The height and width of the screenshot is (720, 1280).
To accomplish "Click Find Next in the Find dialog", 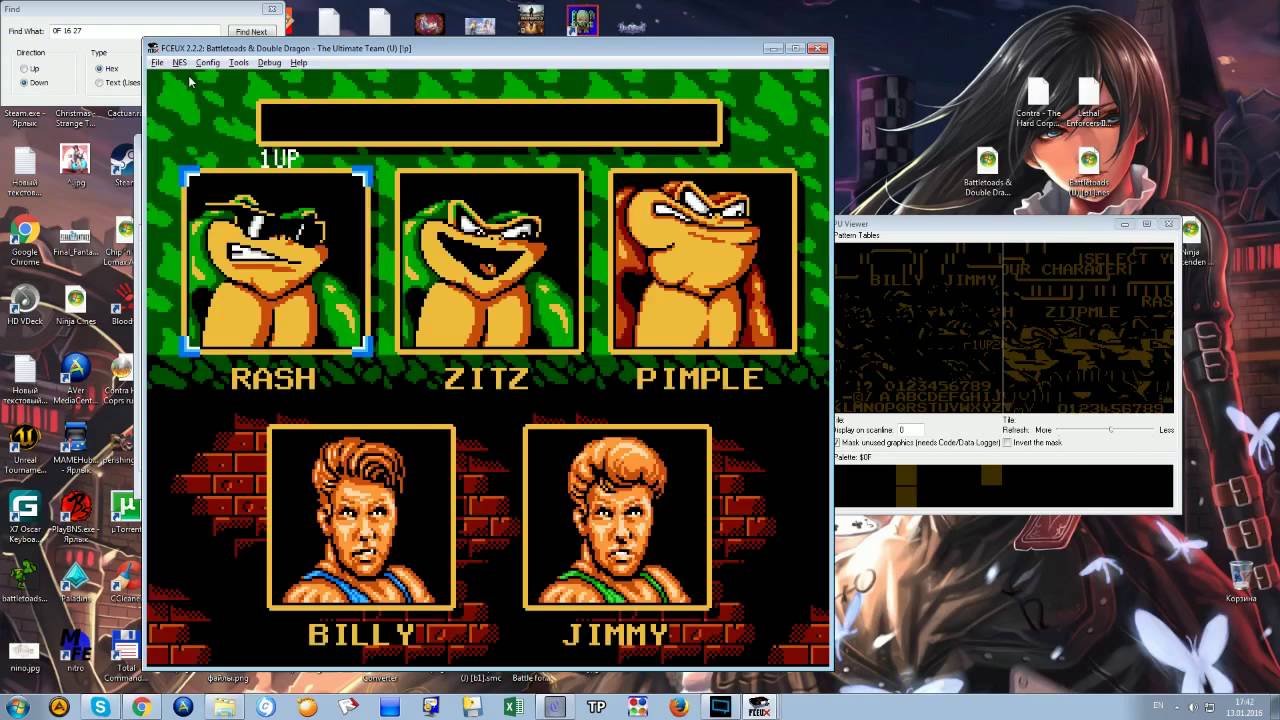I will pyautogui.click(x=251, y=31).
